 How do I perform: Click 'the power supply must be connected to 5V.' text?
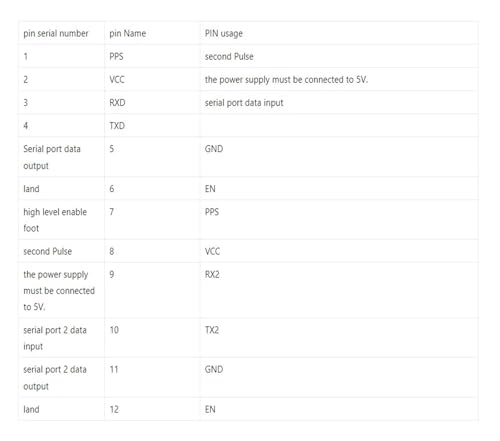(286, 80)
